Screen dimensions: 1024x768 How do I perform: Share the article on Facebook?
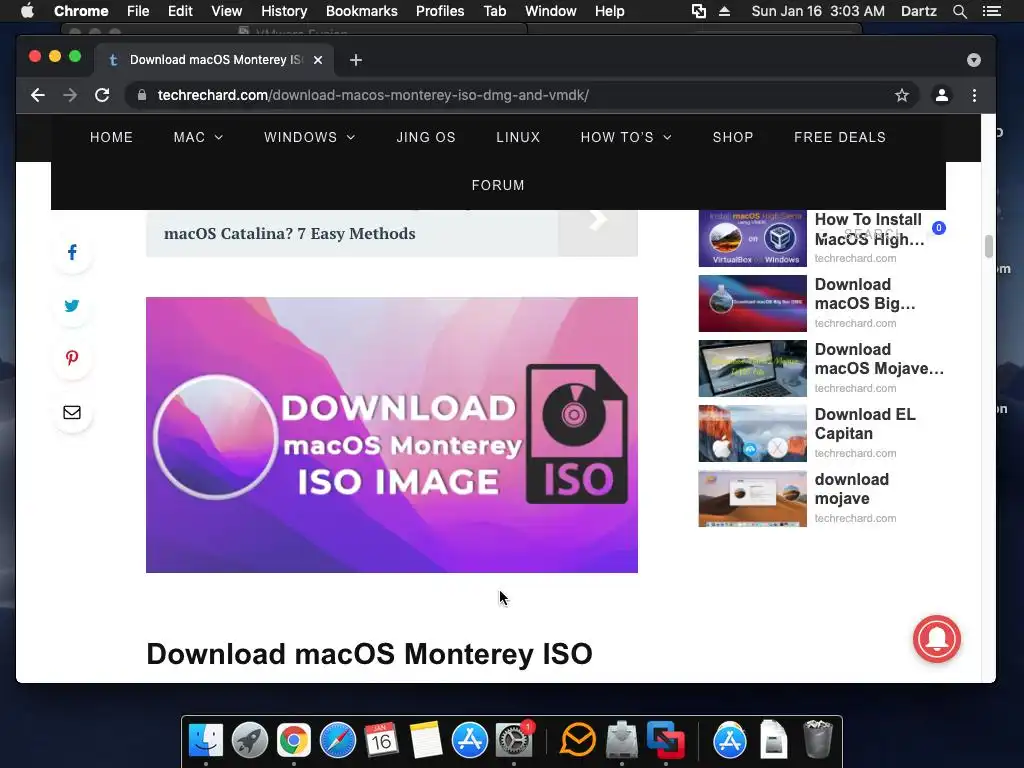(72, 252)
